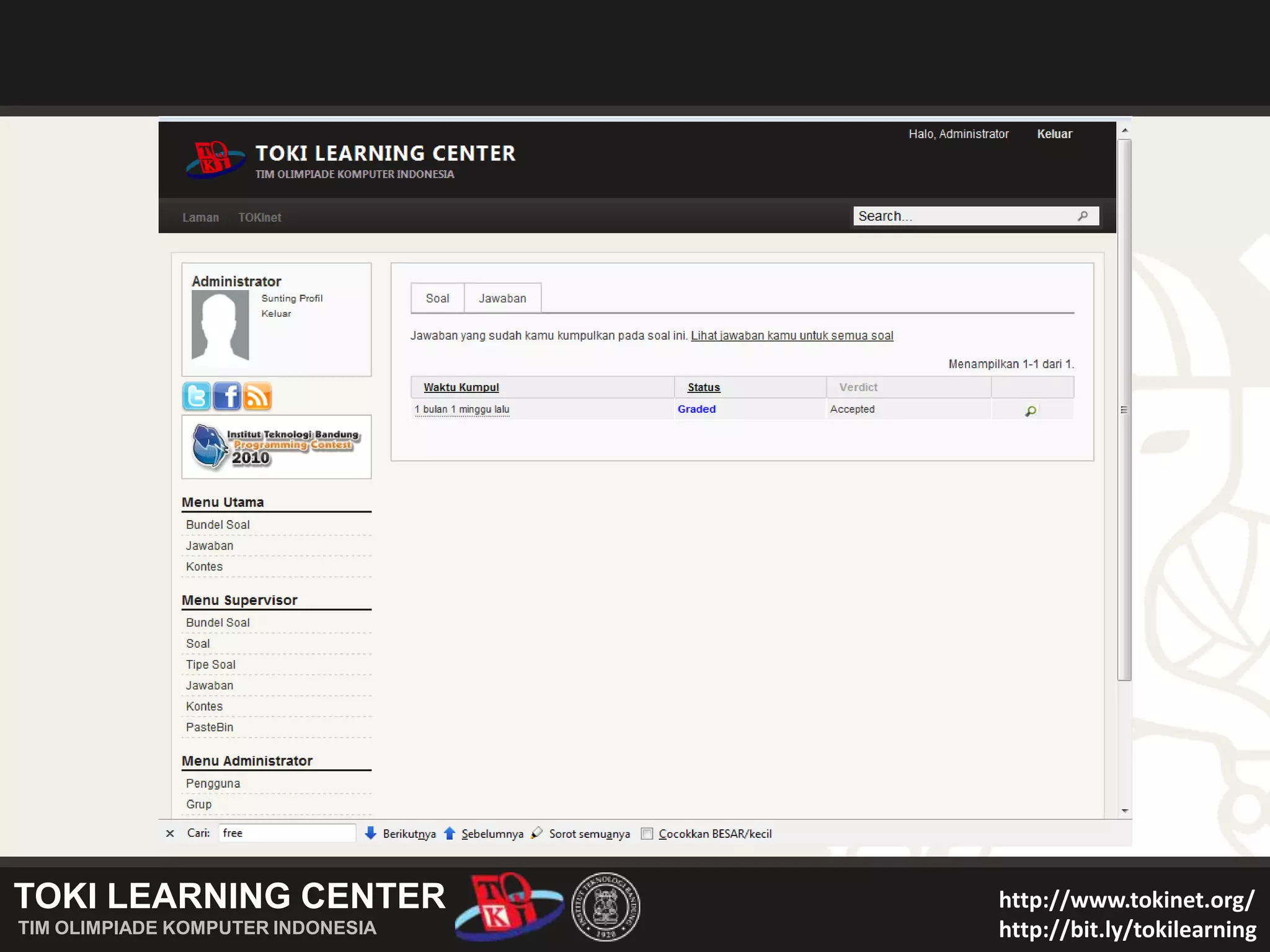Viewport: 1270px width, 952px height.
Task: Select the Jawaban tab
Action: coord(502,298)
